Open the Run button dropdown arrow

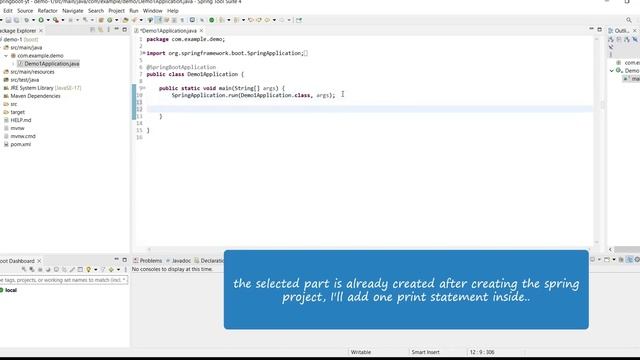pos(48,20)
